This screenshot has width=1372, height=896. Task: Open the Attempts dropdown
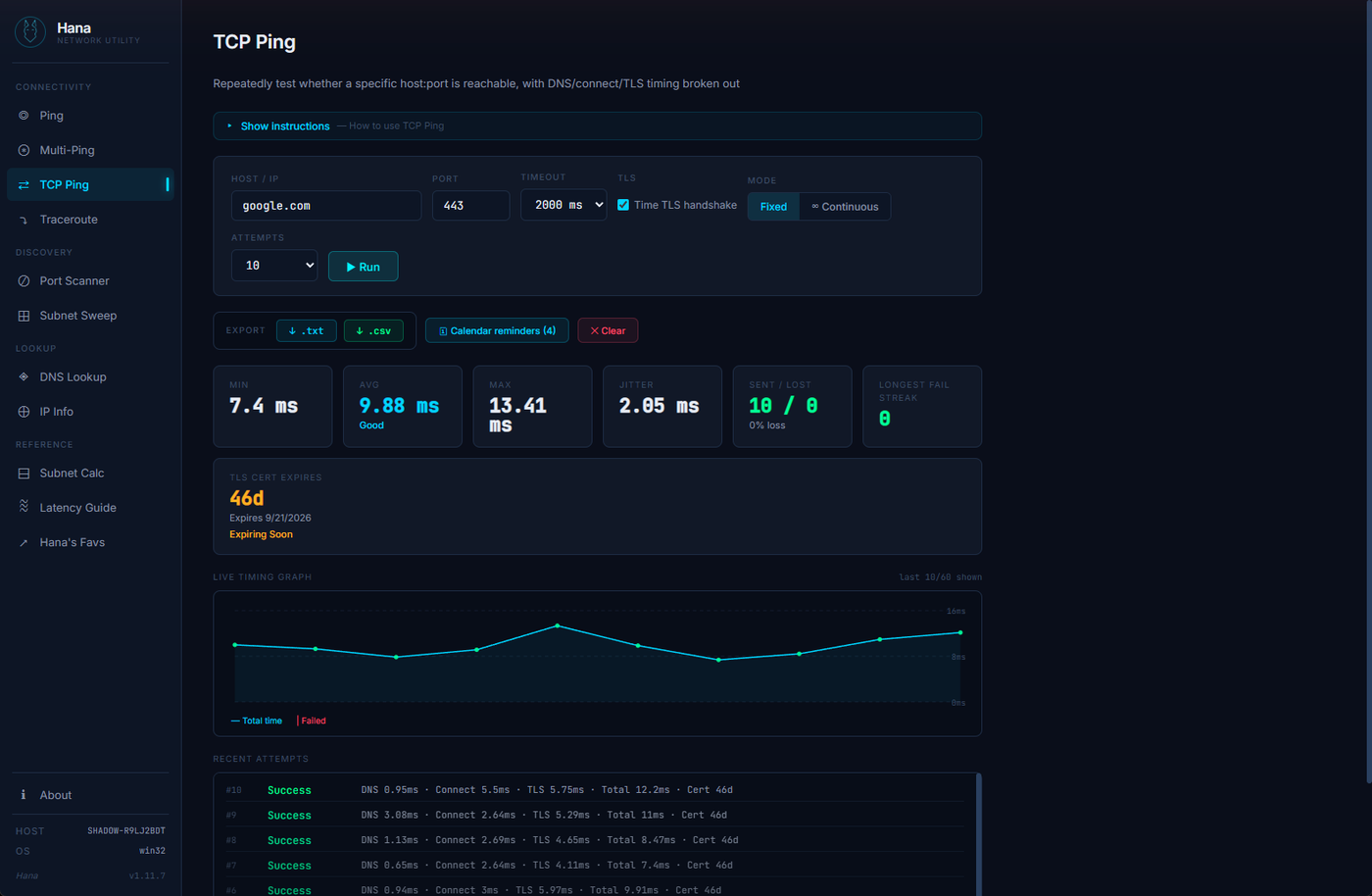(x=274, y=266)
